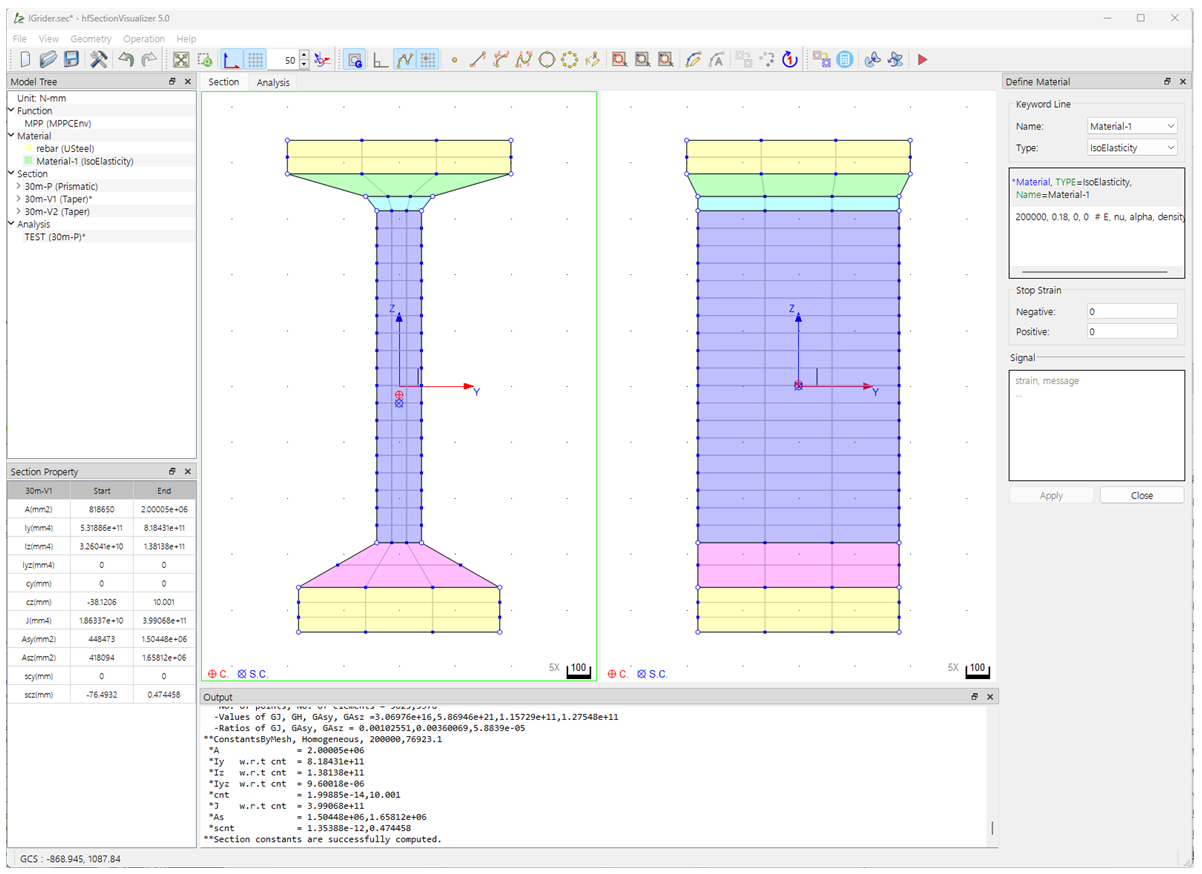Select the point edit pencil tool
1202x874 pixels.
593,60
